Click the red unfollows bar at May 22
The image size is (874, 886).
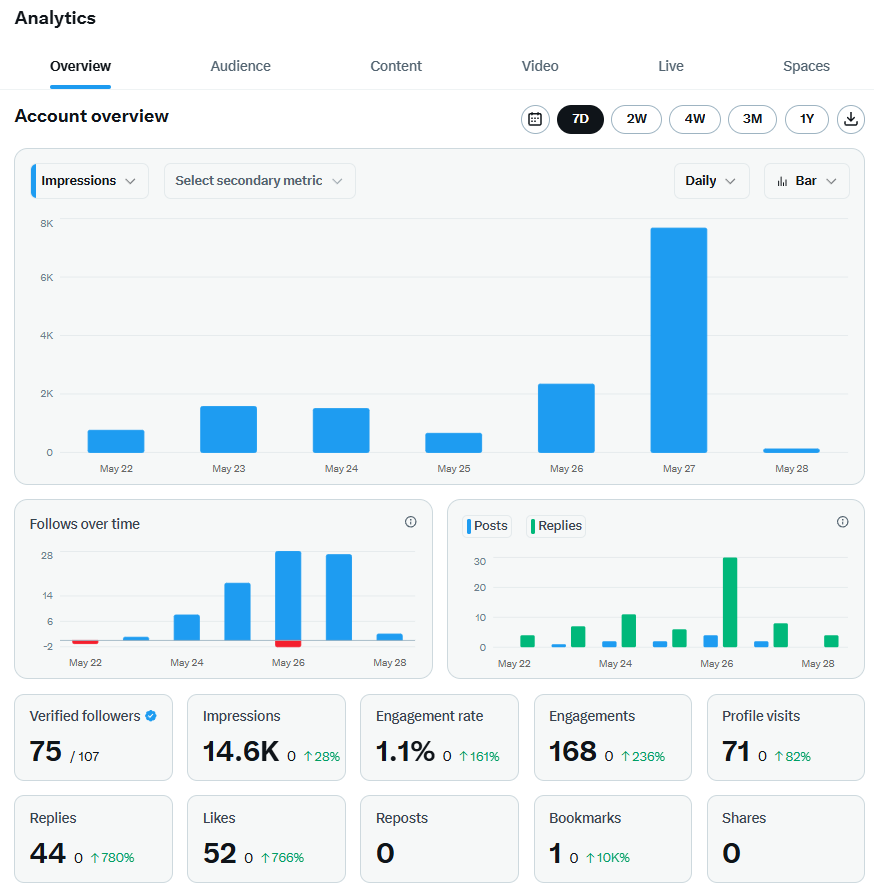click(85, 642)
